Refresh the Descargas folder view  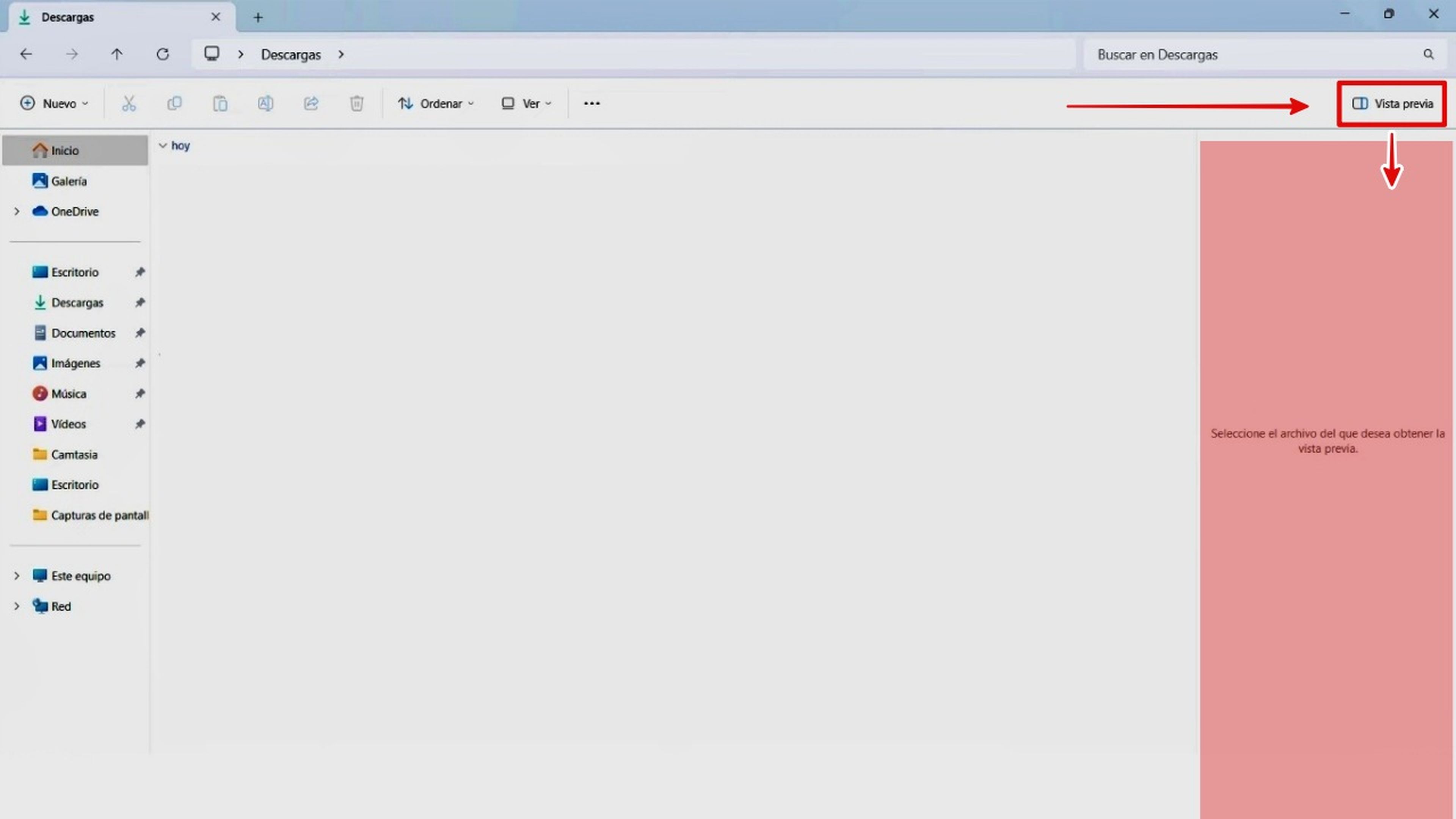(x=163, y=54)
